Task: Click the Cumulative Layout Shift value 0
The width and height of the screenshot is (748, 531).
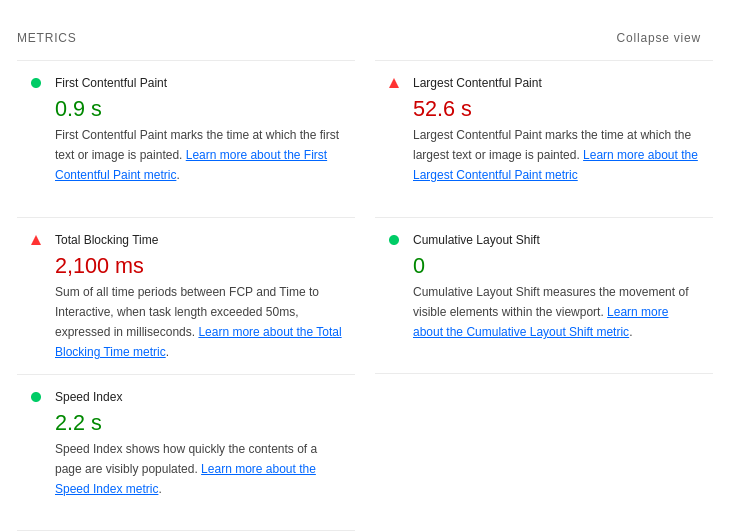Action: (x=419, y=266)
